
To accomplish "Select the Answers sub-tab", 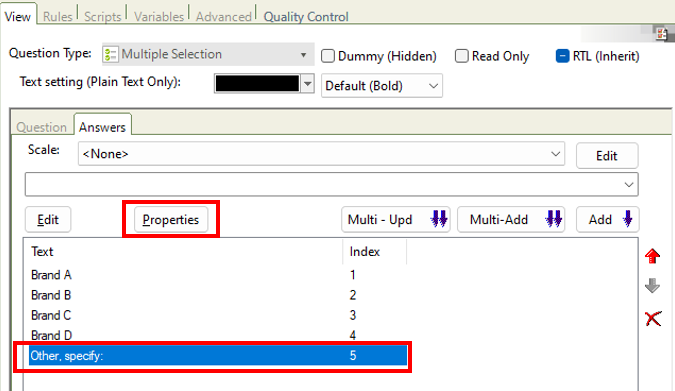I will pos(102,127).
